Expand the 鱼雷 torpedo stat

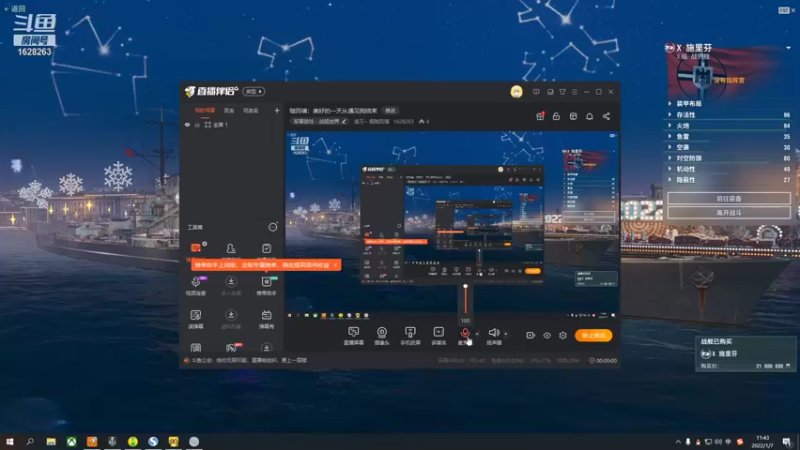tap(728, 136)
